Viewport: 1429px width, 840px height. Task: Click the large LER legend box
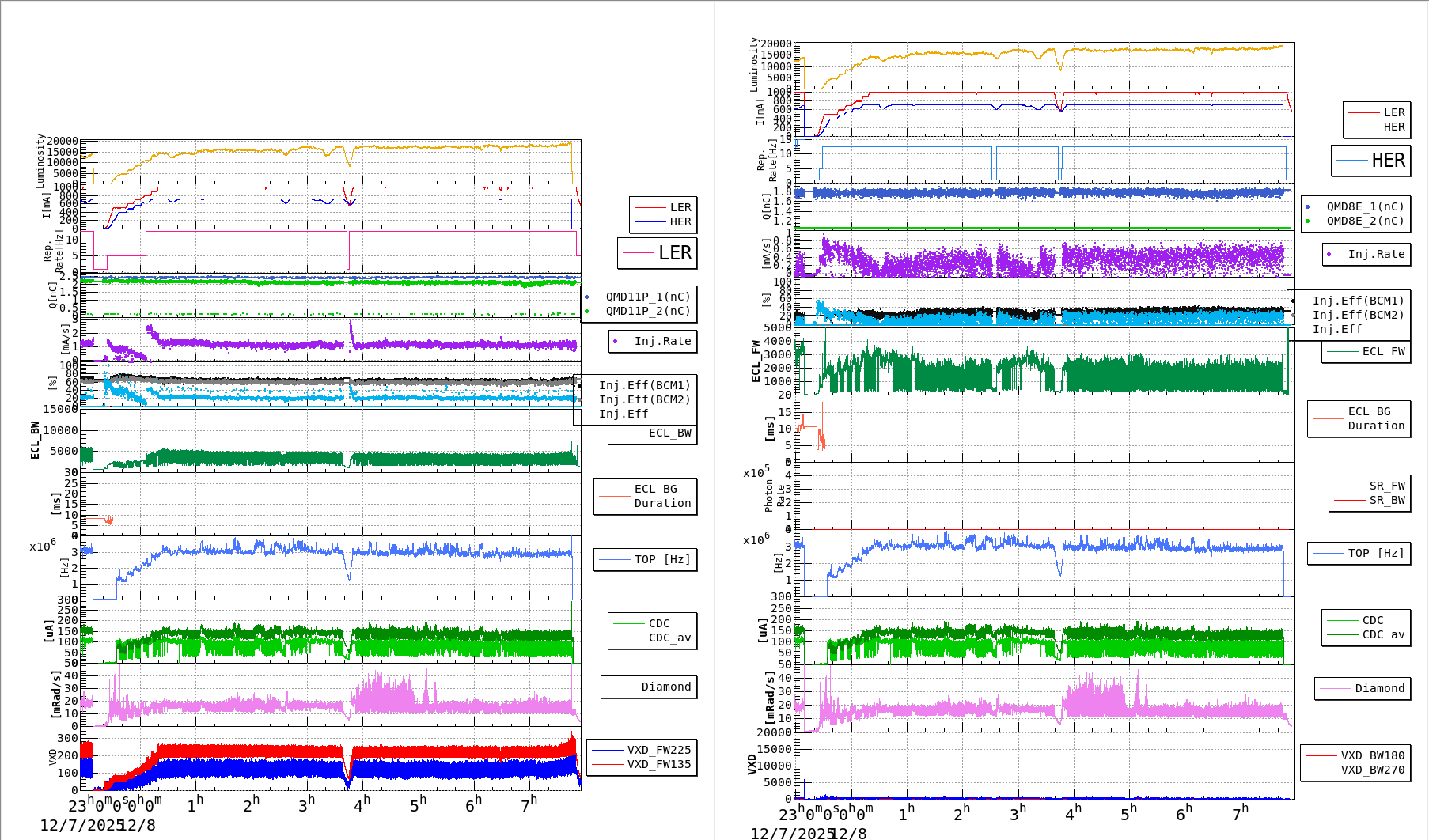pos(657,253)
